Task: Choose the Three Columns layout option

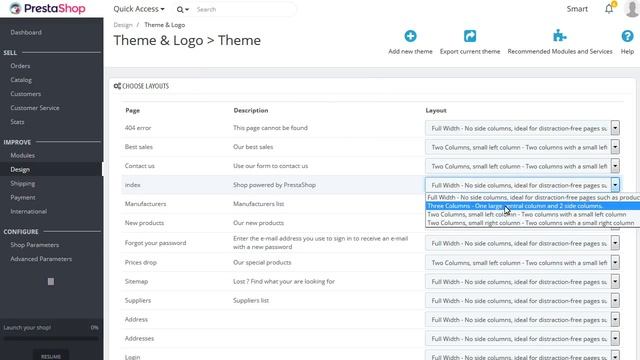Action: [533, 206]
